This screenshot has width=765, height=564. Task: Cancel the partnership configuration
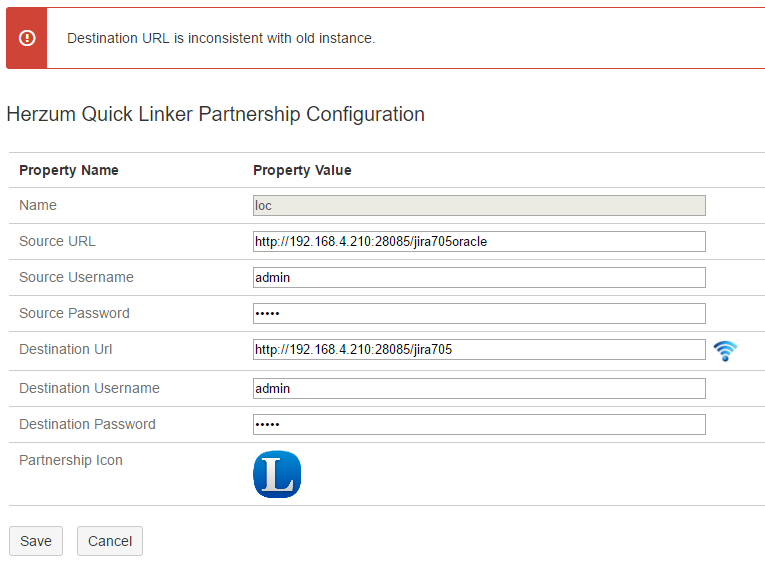click(x=110, y=541)
